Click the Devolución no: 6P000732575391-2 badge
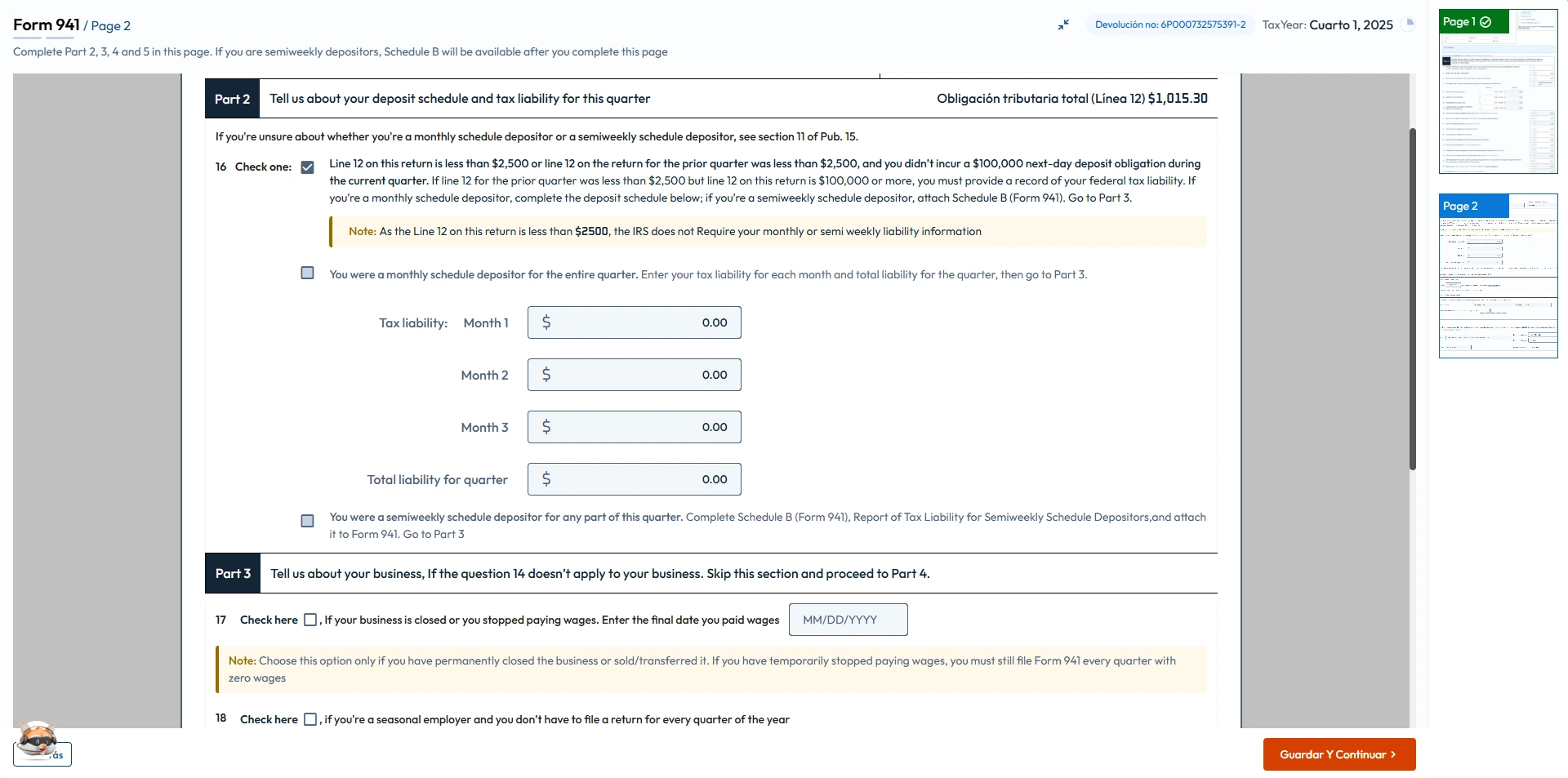1568x778 pixels. [x=1170, y=24]
